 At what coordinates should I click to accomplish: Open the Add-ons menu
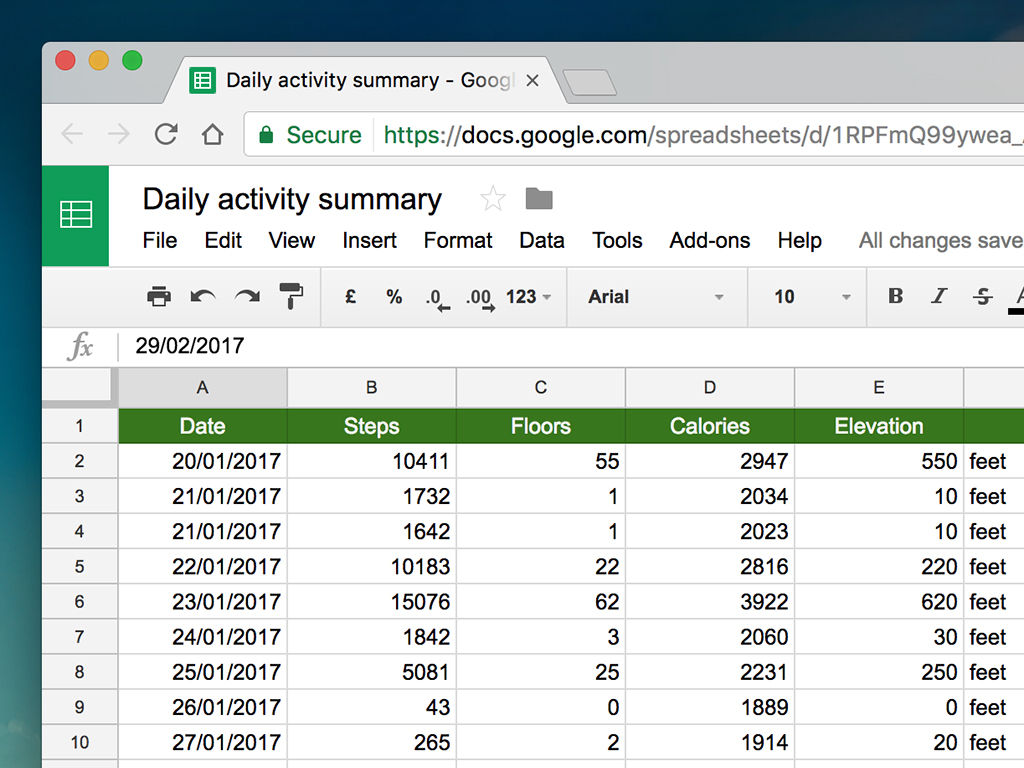pyautogui.click(x=709, y=241)
